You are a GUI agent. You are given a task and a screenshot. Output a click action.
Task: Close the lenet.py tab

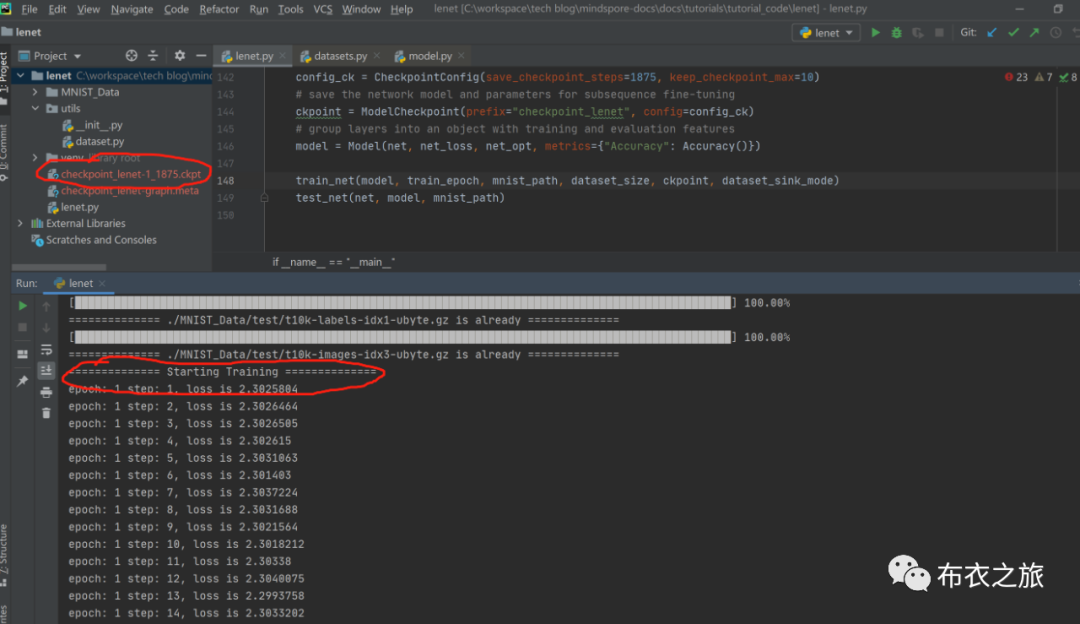click(282, 56)
